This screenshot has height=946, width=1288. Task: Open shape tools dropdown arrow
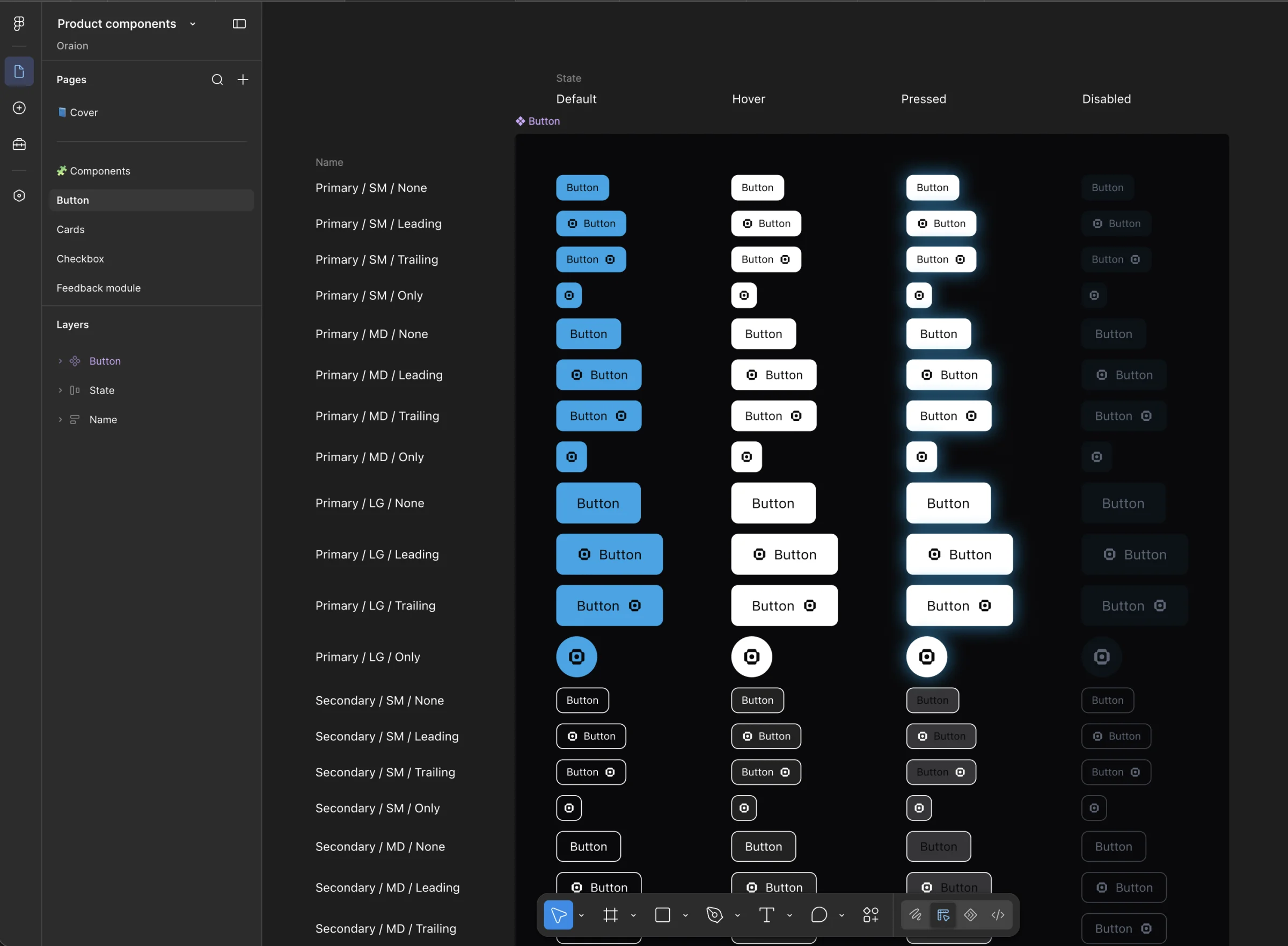pyautogui.click(x=685, y=915)
